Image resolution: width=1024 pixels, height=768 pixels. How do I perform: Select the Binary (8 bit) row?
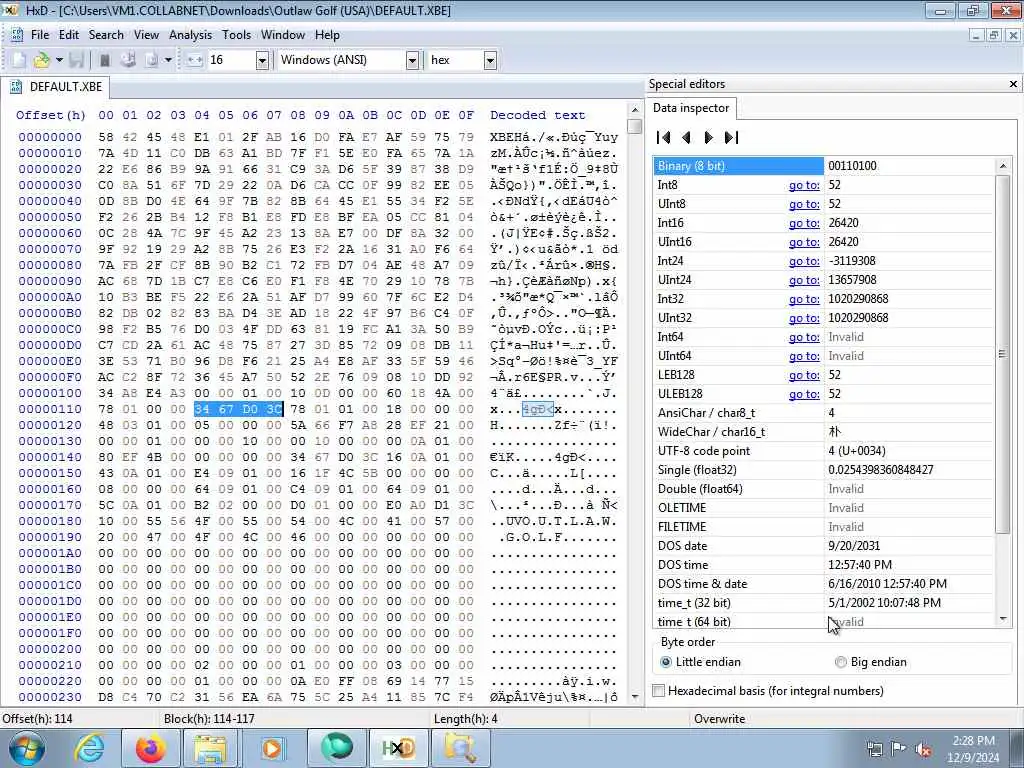[x=823, y=166]
